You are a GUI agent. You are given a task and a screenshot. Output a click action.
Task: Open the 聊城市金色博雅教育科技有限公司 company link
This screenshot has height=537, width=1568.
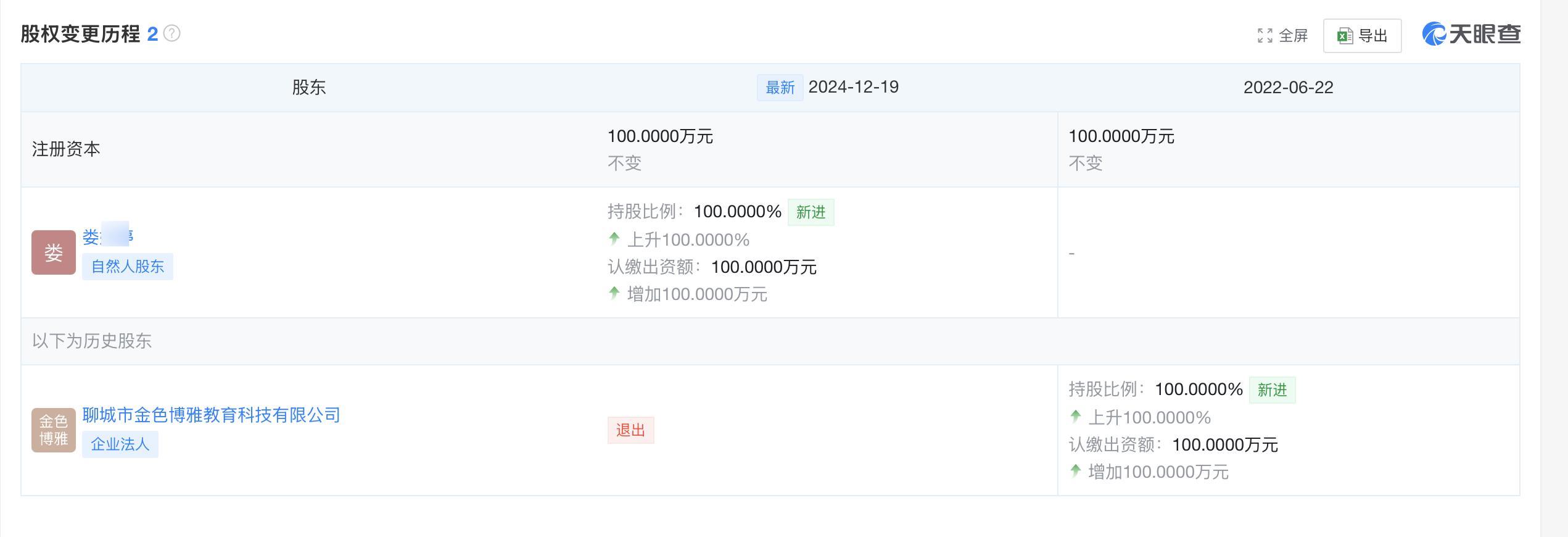pyautogui.click(x=211, y=415)
